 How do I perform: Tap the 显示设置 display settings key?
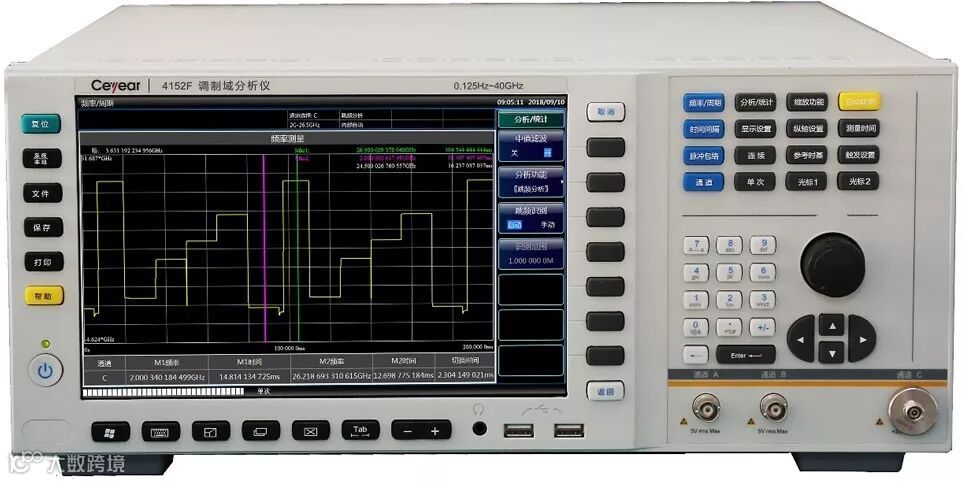coord(755,129)
